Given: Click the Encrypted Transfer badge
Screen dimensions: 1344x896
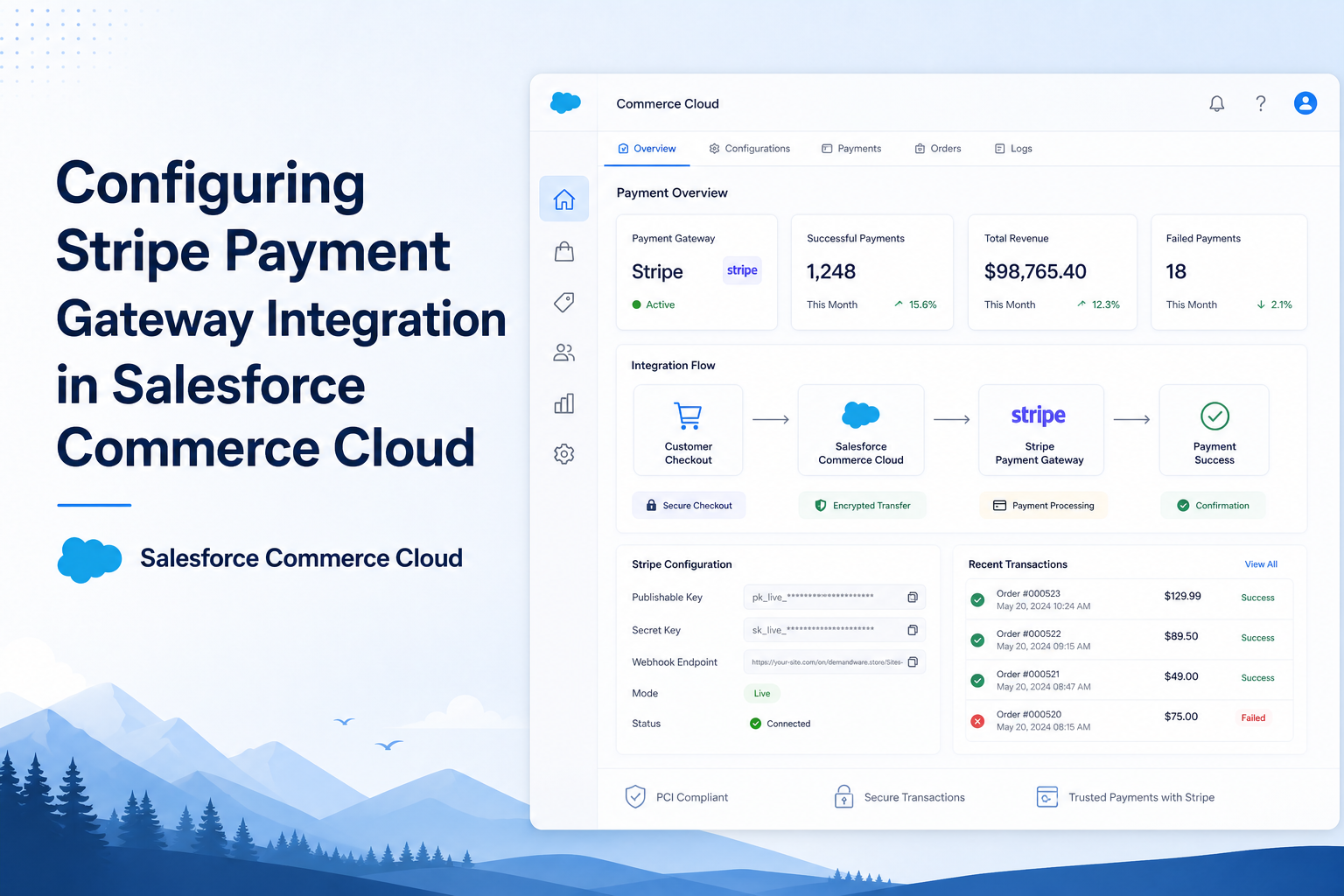Looking at the screenshot, I should tap(862, 506).
